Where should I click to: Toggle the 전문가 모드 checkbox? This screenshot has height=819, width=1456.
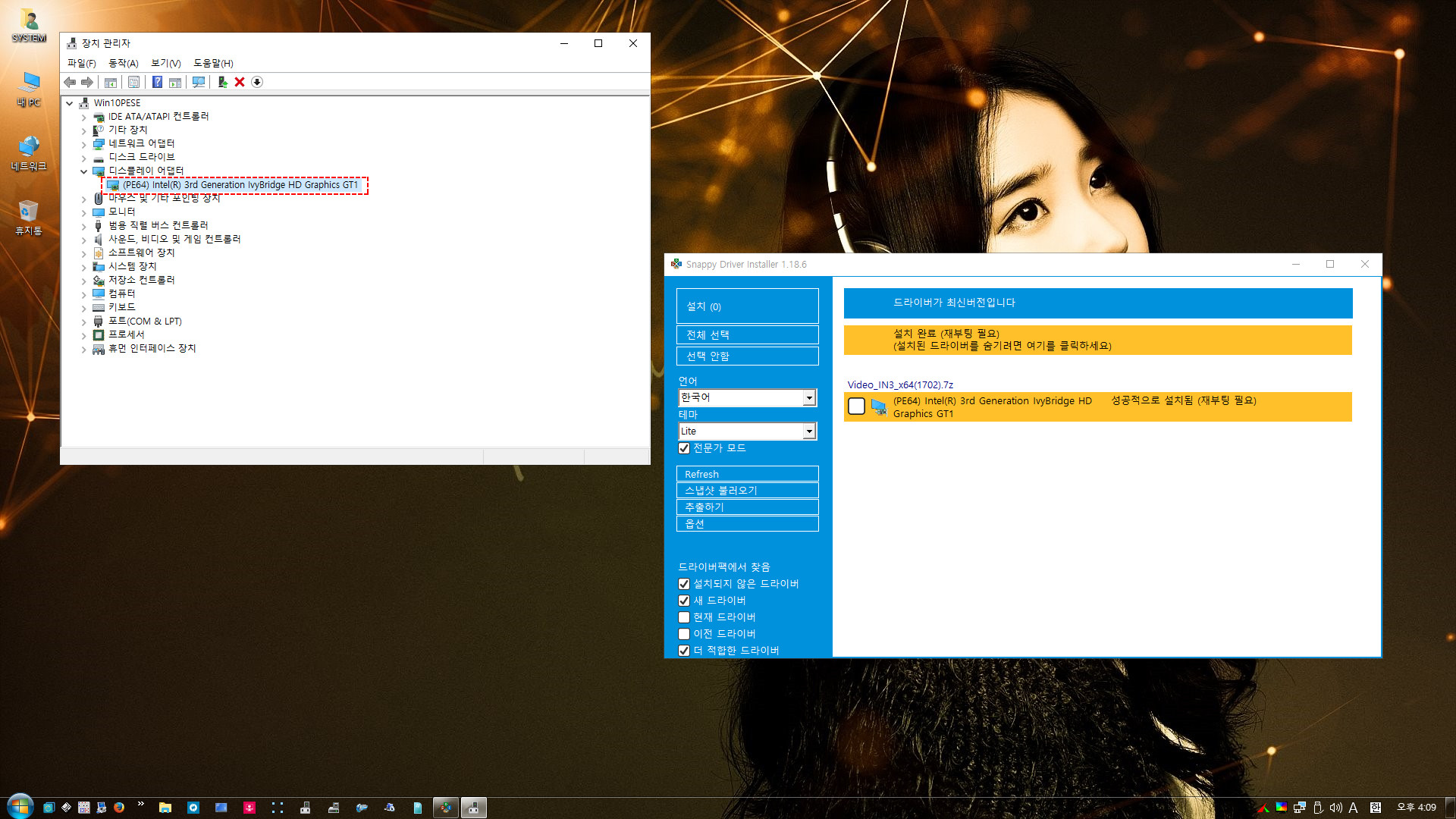(684, 448)
